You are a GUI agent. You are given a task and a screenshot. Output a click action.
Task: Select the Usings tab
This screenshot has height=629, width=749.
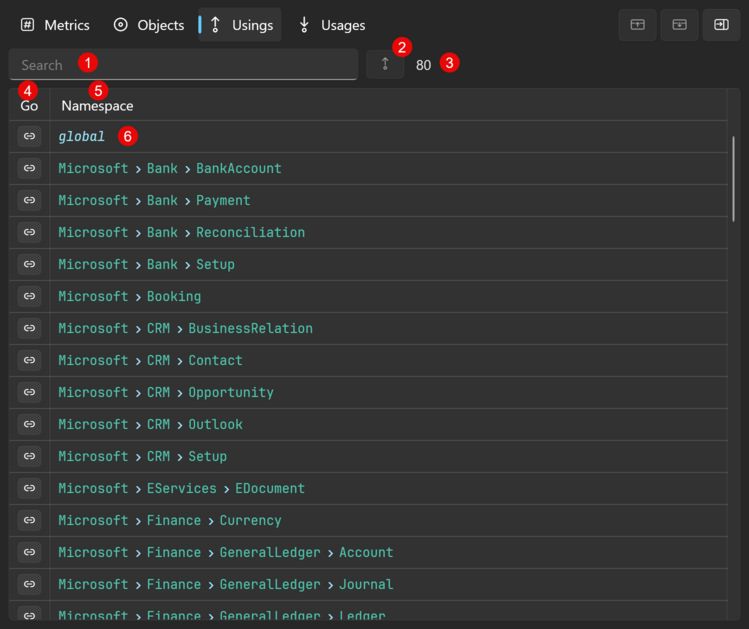pyautogui.click(x=241, y=25)
